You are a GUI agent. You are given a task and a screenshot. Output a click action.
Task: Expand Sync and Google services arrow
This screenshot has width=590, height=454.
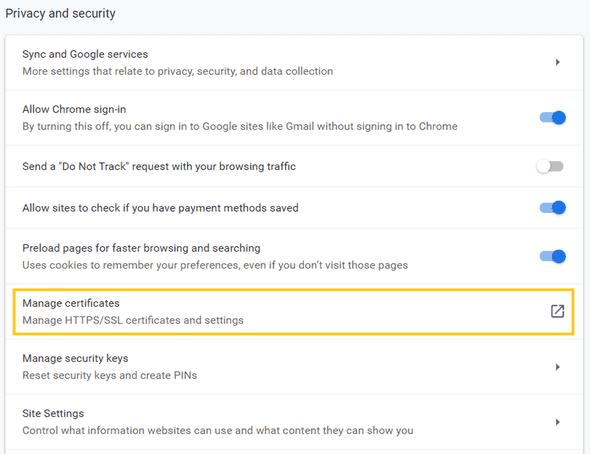[x=558, y=62]
